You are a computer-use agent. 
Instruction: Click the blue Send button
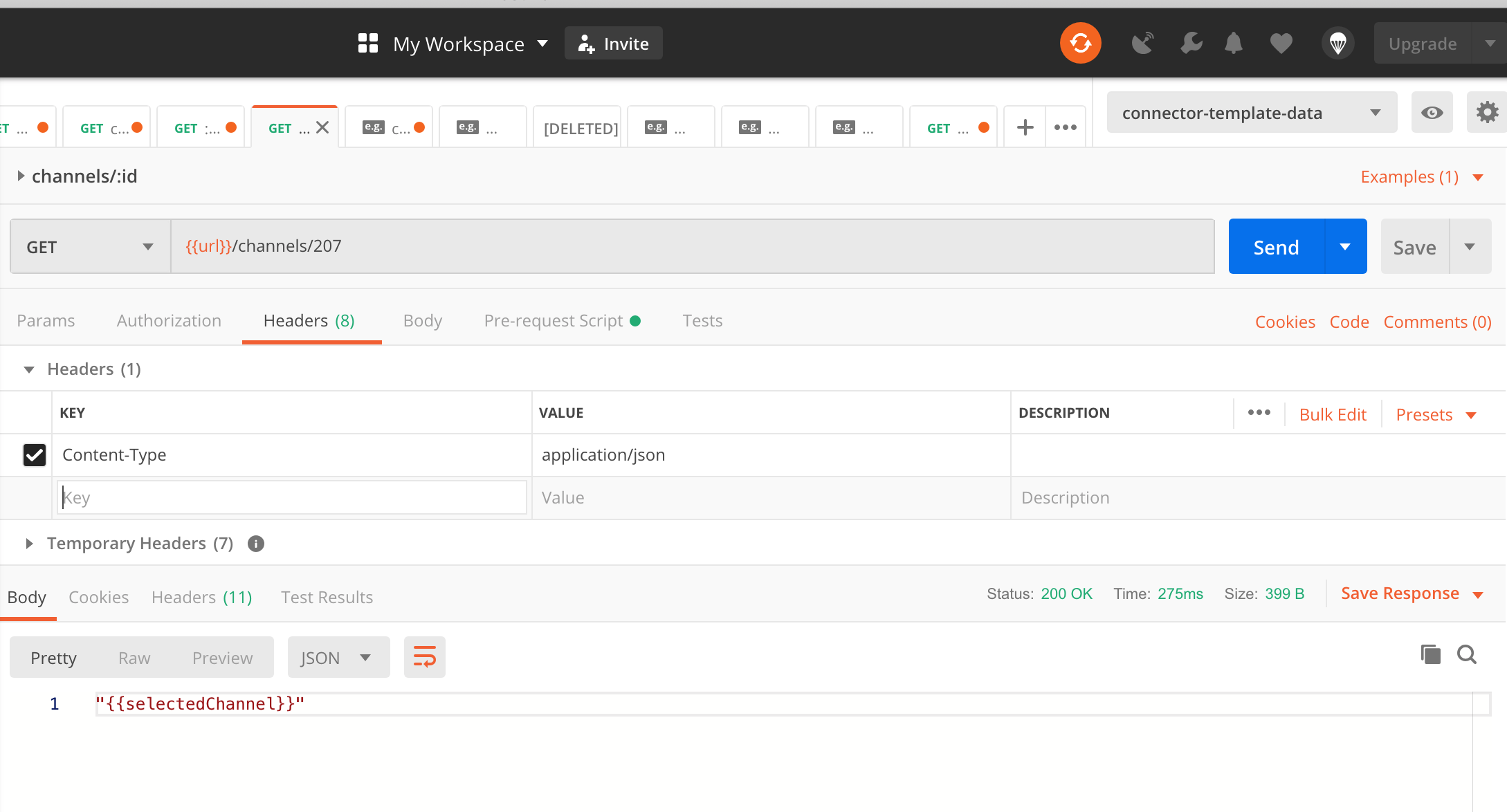pos(1276,247)
